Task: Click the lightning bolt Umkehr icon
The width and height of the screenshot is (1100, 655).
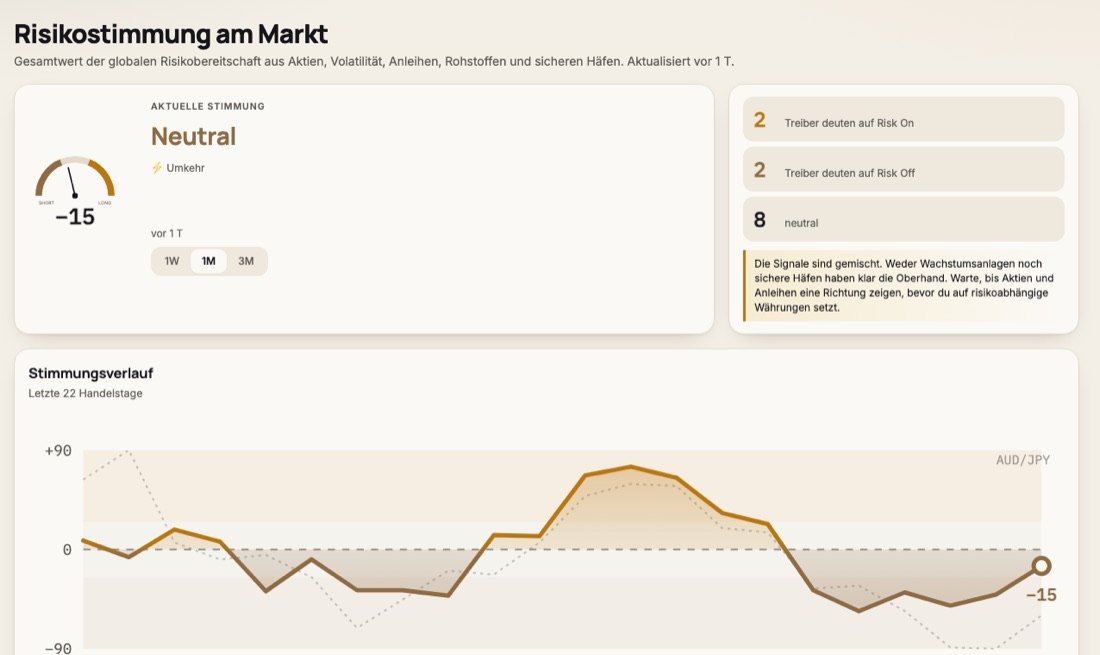Action: coord(157,168)
